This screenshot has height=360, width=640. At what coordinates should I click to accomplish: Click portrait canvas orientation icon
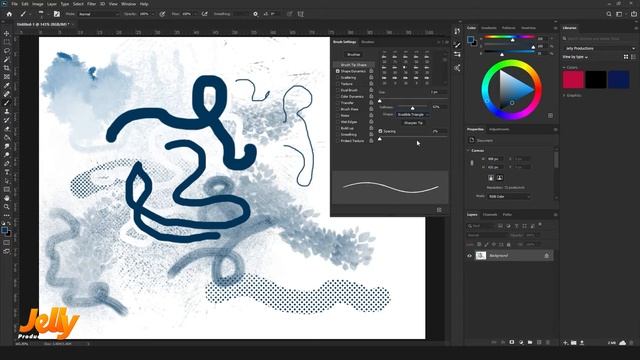click(491, 178)
